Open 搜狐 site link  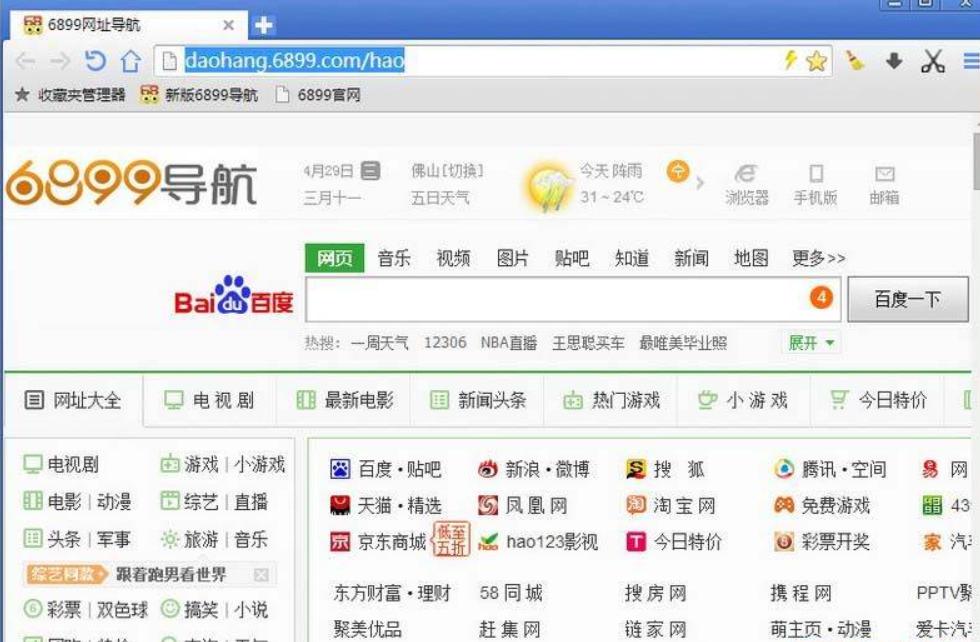(665, 469)
